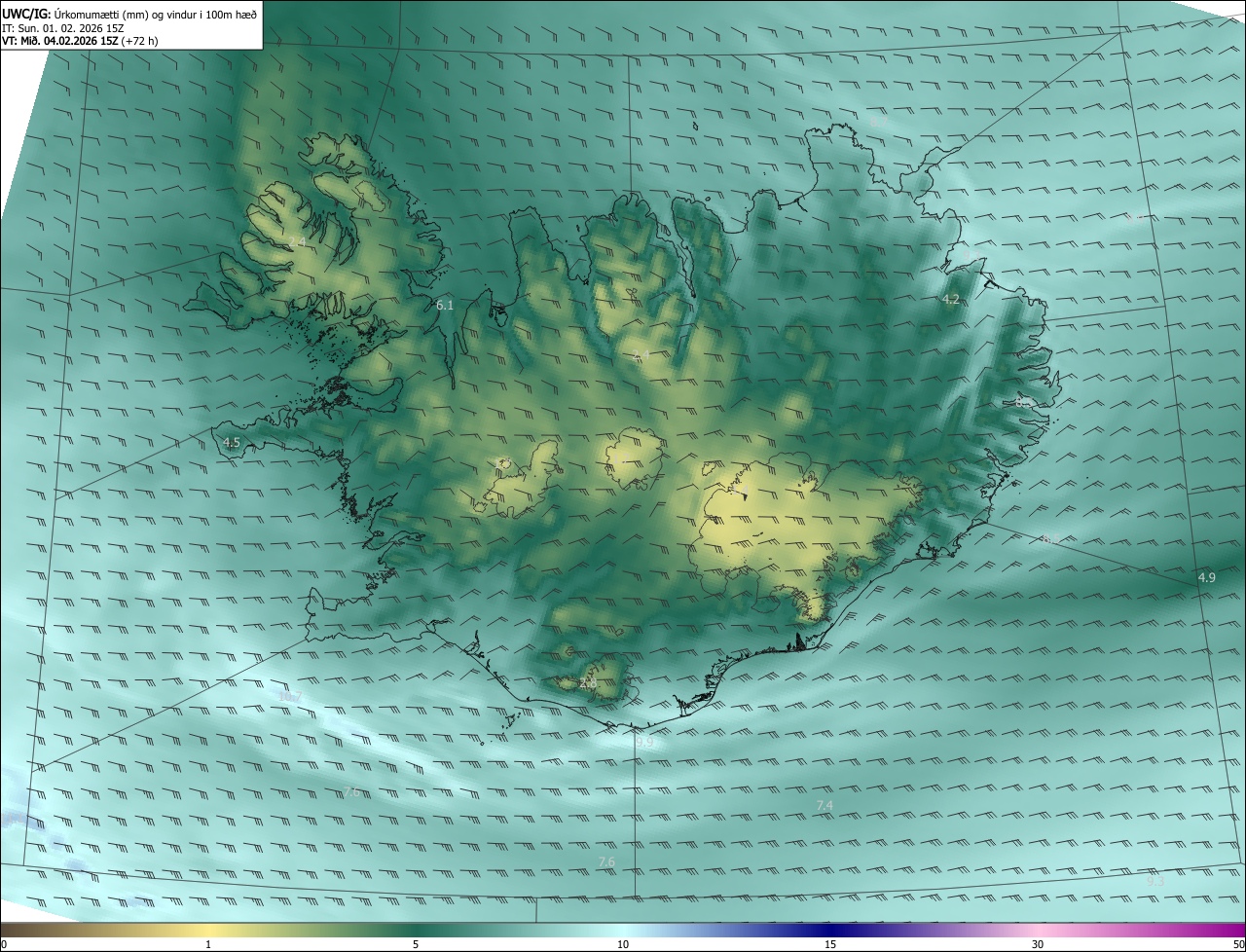This screenshot has width=1246, height=952.
Task: Click the '0' tick label on the colorbar
Action: pos(4,944)
